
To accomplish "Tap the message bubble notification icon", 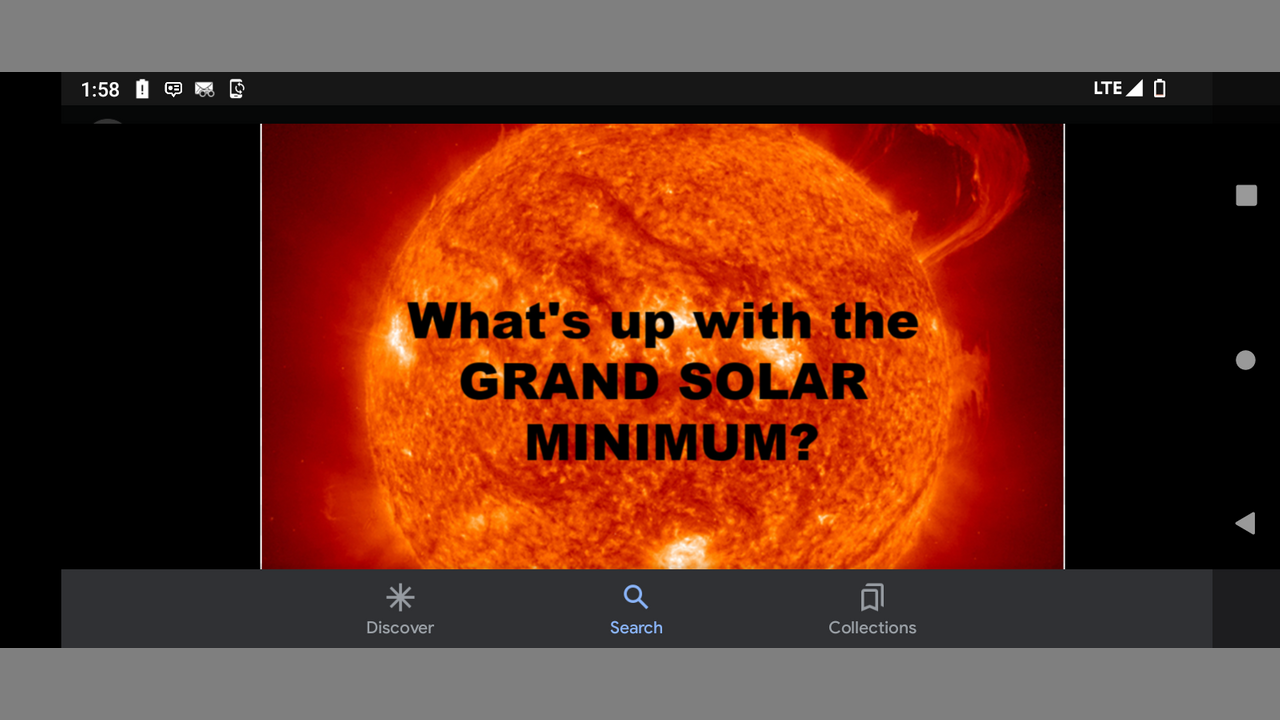I will pos(173,89).
